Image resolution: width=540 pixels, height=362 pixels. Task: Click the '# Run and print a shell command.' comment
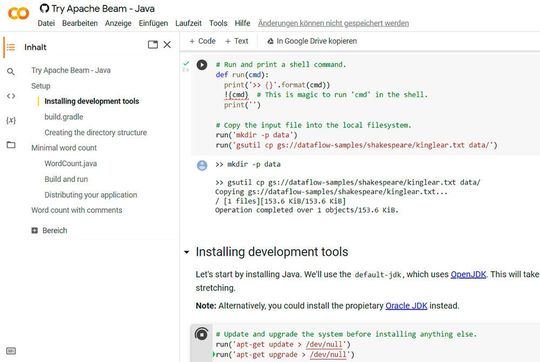(281, 64)
